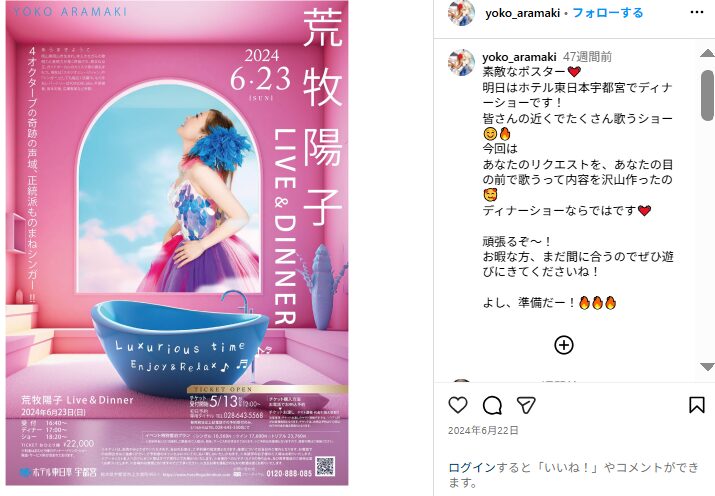Like the post with the heart icon
715x496 pixels.
[x=458, y=405]
